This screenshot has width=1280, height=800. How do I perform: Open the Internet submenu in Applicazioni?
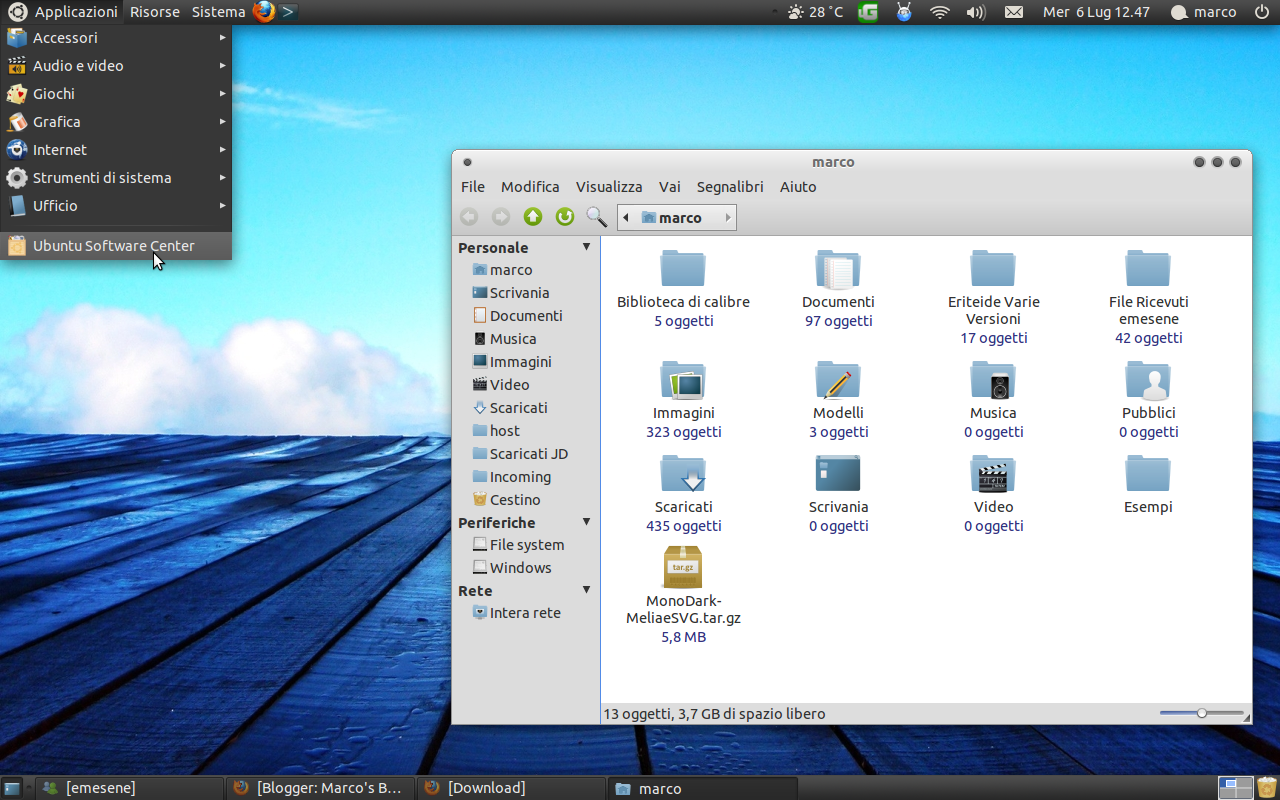click(60, 149)
